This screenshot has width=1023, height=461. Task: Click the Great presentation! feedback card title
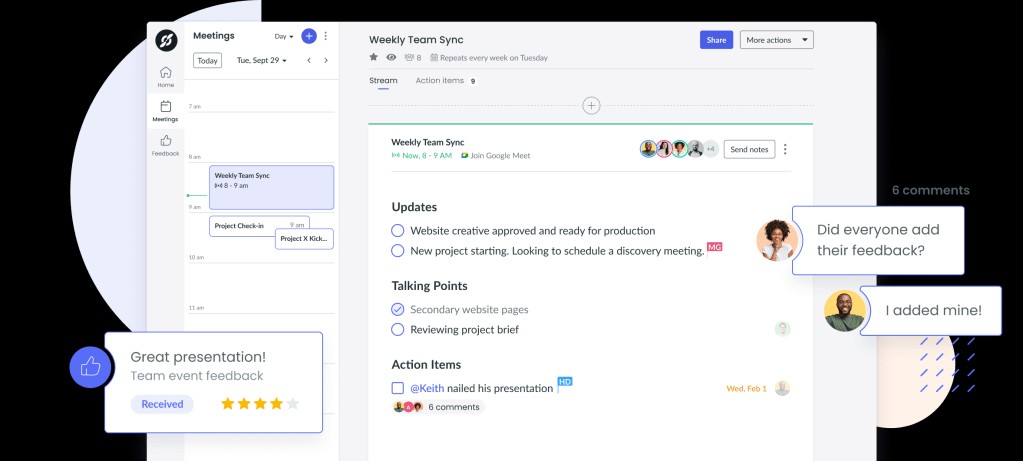pos(198,357)
